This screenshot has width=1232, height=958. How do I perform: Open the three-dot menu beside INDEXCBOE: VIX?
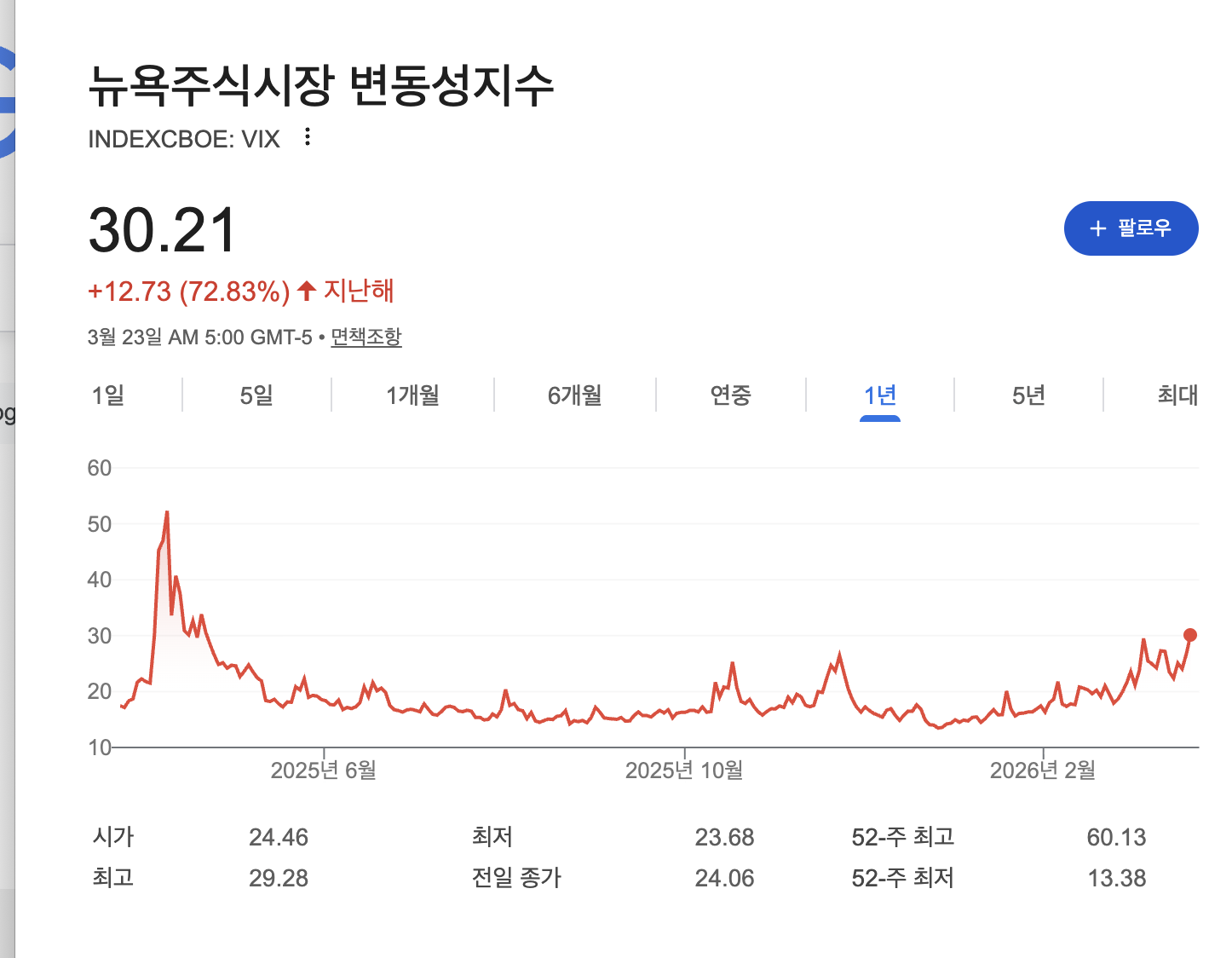(308, 137)
